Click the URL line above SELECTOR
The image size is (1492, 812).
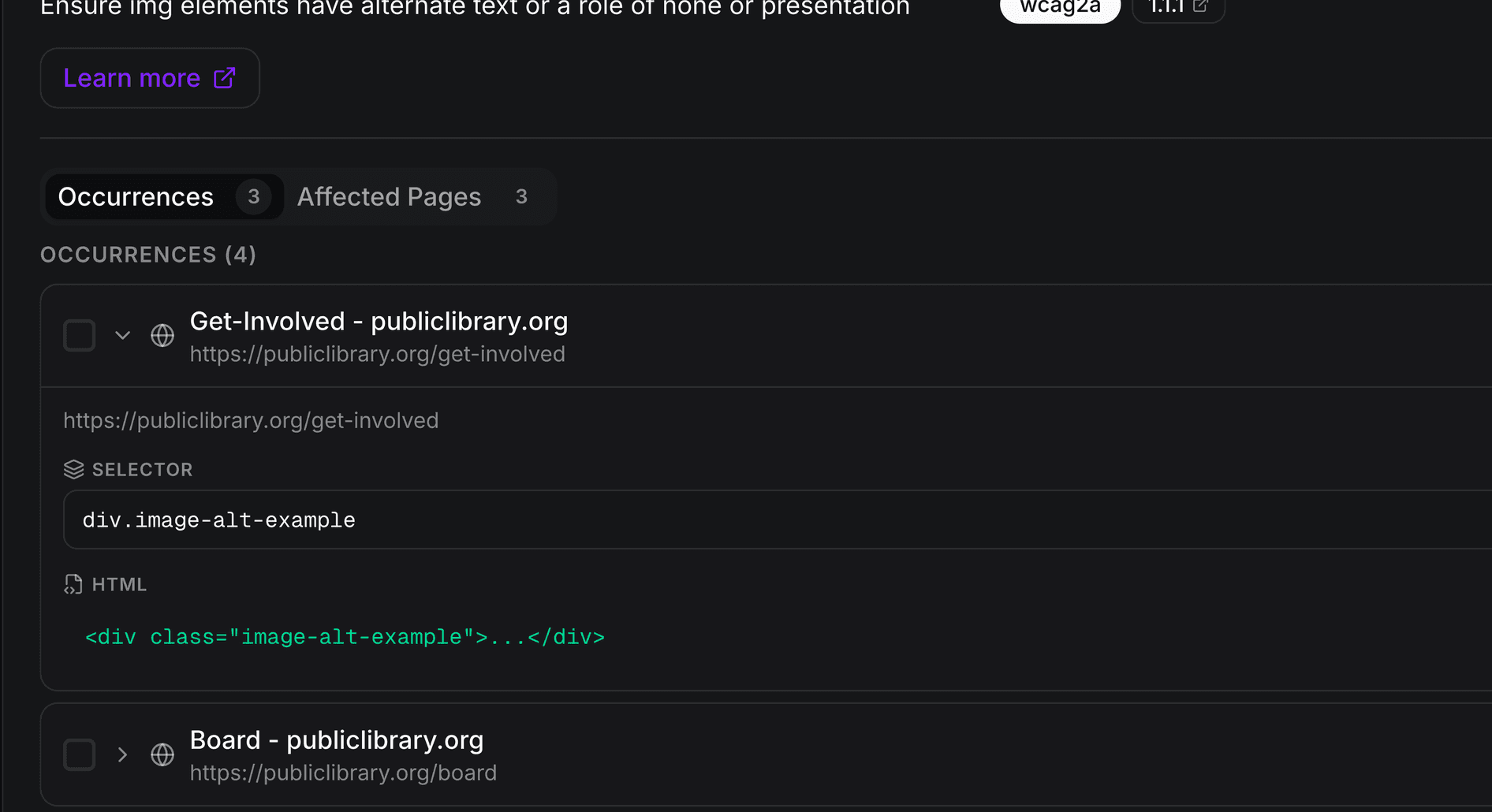tap(251, 421)
